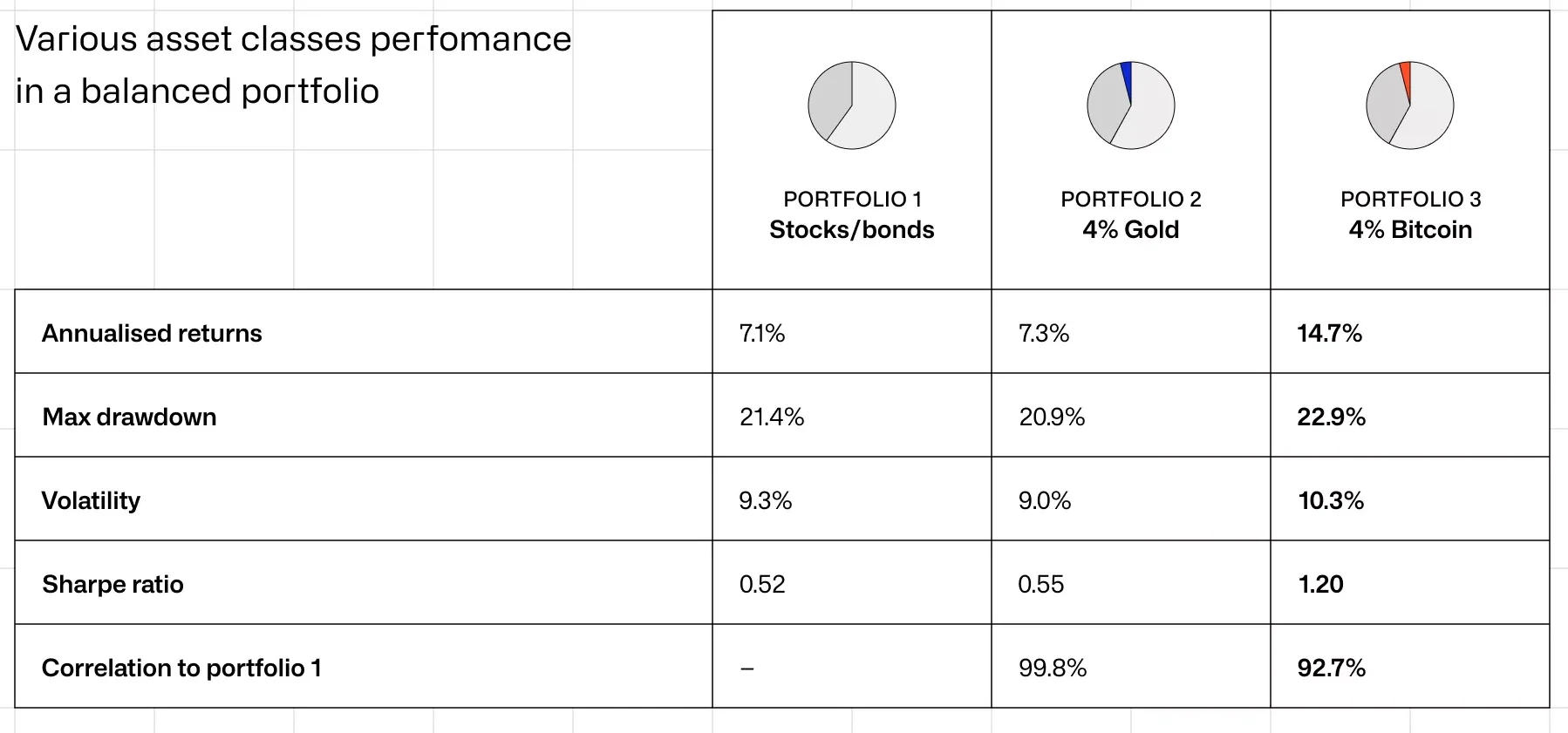Viewport: 1568px width, 733px height.
Task: Click the Stocks/bonds column header
Action: tap(852, 229)
